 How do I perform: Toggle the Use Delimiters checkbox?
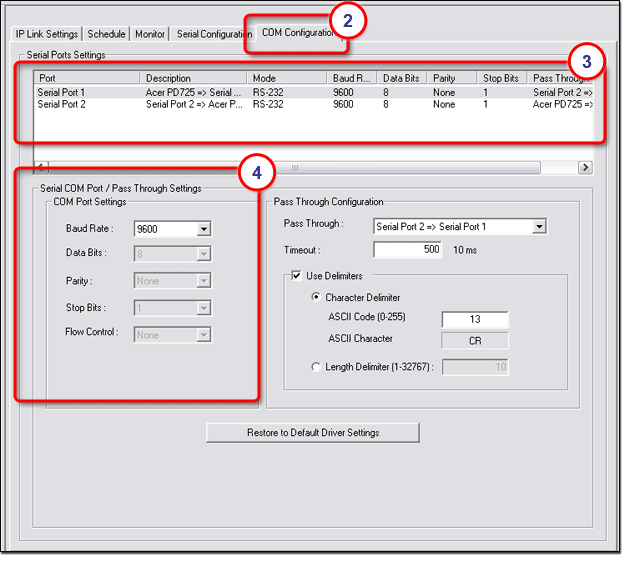296,276
